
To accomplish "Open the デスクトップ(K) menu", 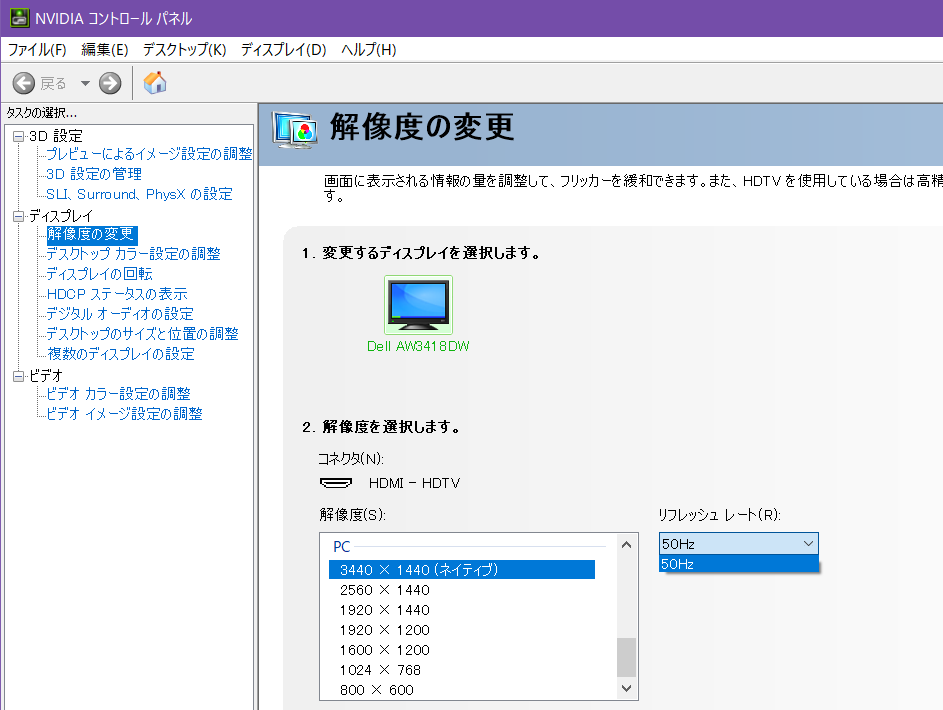I will coord(185,50).
